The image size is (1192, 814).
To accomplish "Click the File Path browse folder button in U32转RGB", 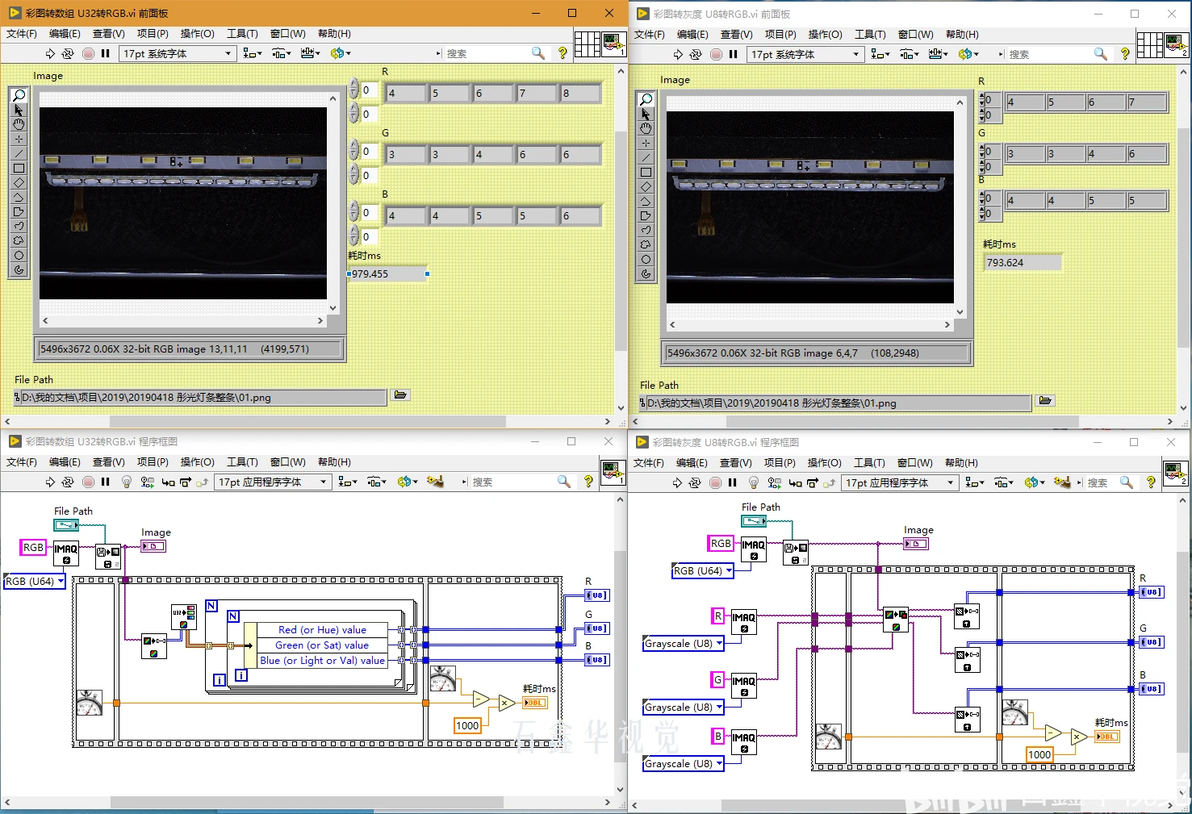I will (x=400, y=396).
